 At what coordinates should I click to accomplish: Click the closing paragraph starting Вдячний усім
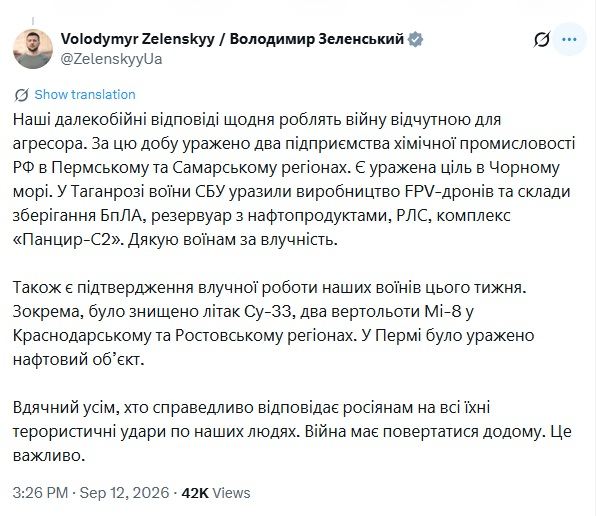(292, 431)
